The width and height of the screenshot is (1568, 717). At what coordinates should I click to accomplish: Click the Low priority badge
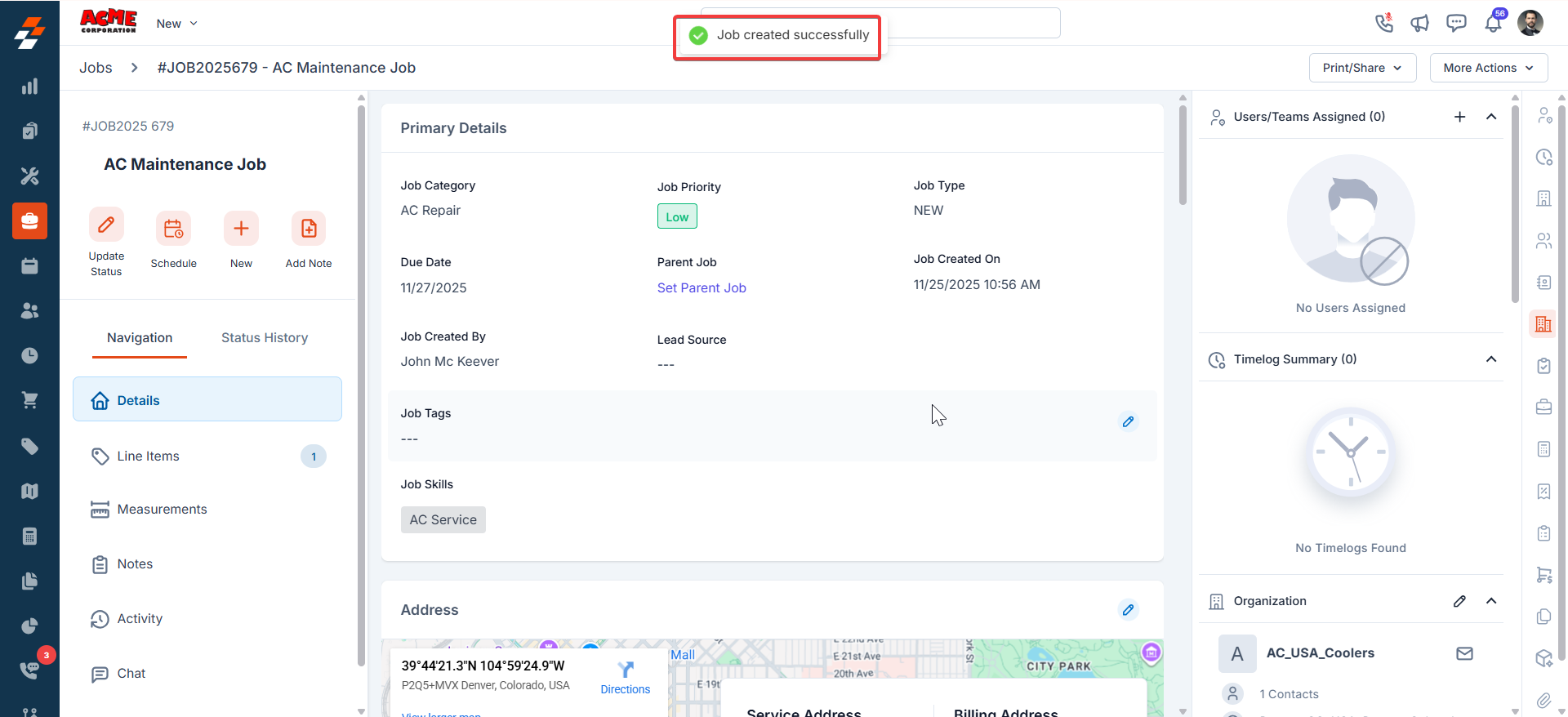[677, 216]
